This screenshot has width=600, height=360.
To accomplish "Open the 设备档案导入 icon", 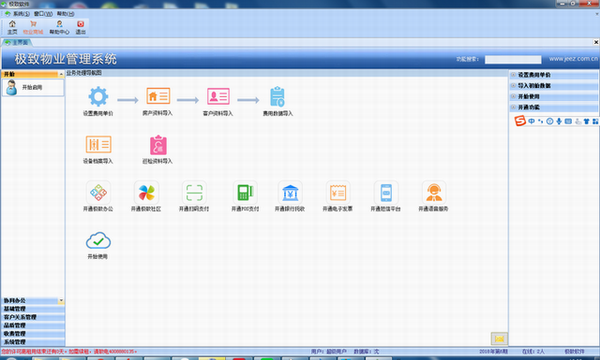I will tap(98, 144).
